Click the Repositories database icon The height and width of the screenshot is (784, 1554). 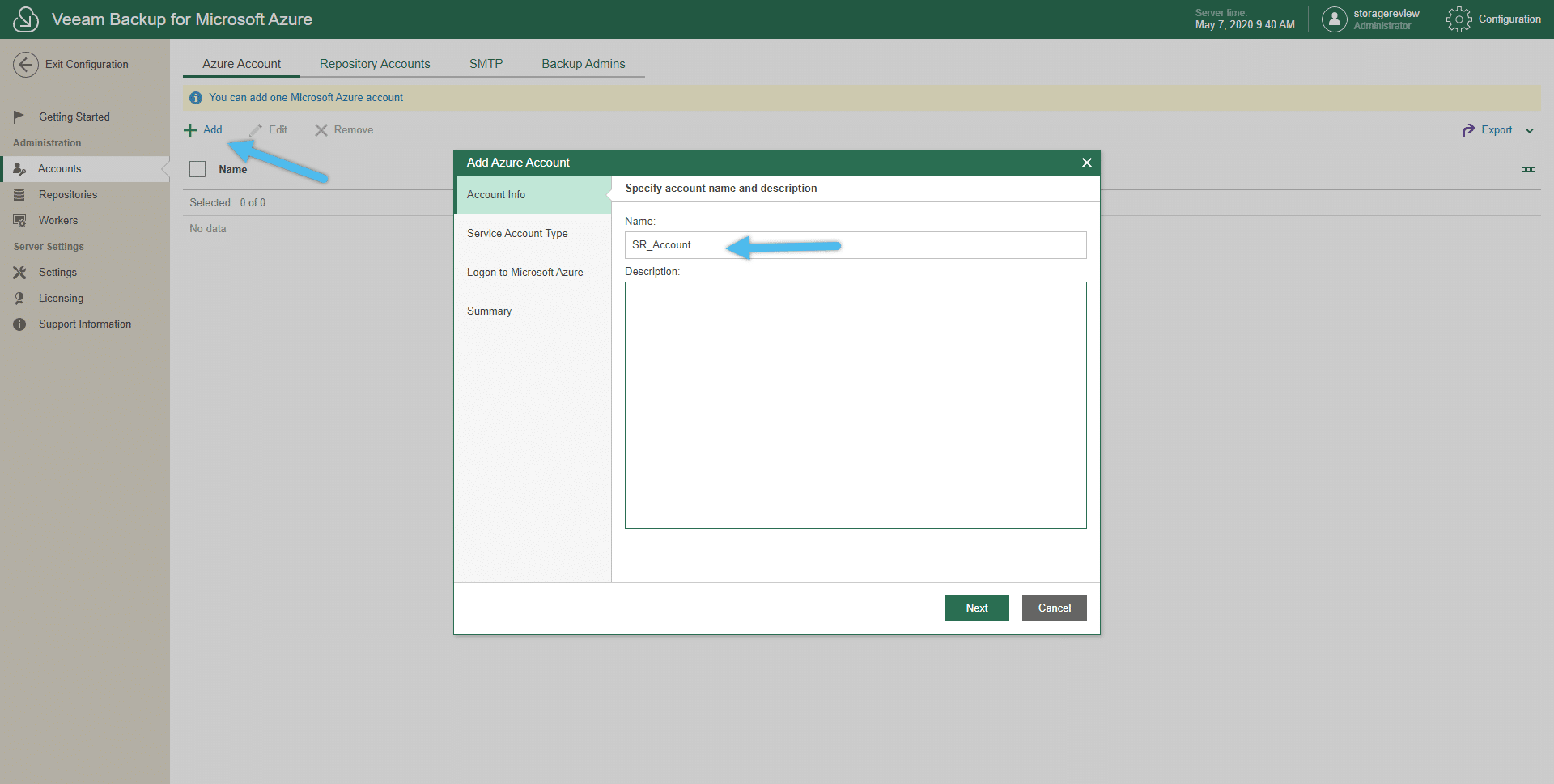pos(19,195)
